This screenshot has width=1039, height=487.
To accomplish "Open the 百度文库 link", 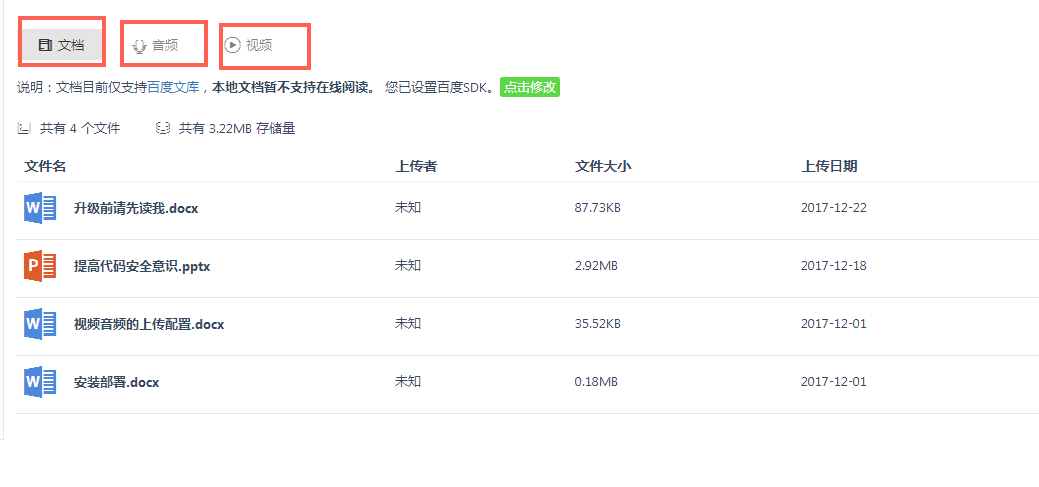I will (x=173, y=87).
